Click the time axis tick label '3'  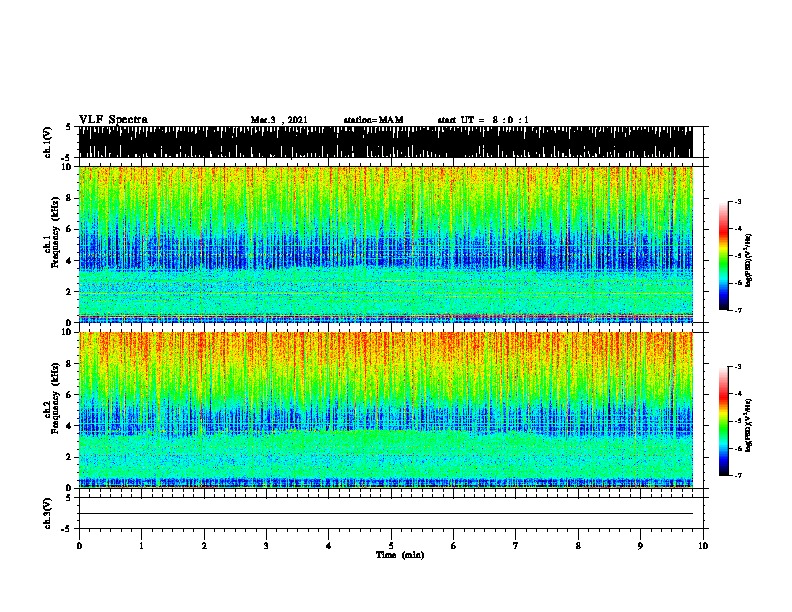(x=266, y=545)
